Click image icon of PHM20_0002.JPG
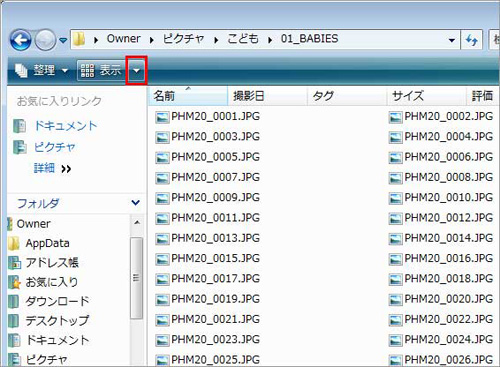This screenshot has width=500, height=367. (x=395, y=117)
